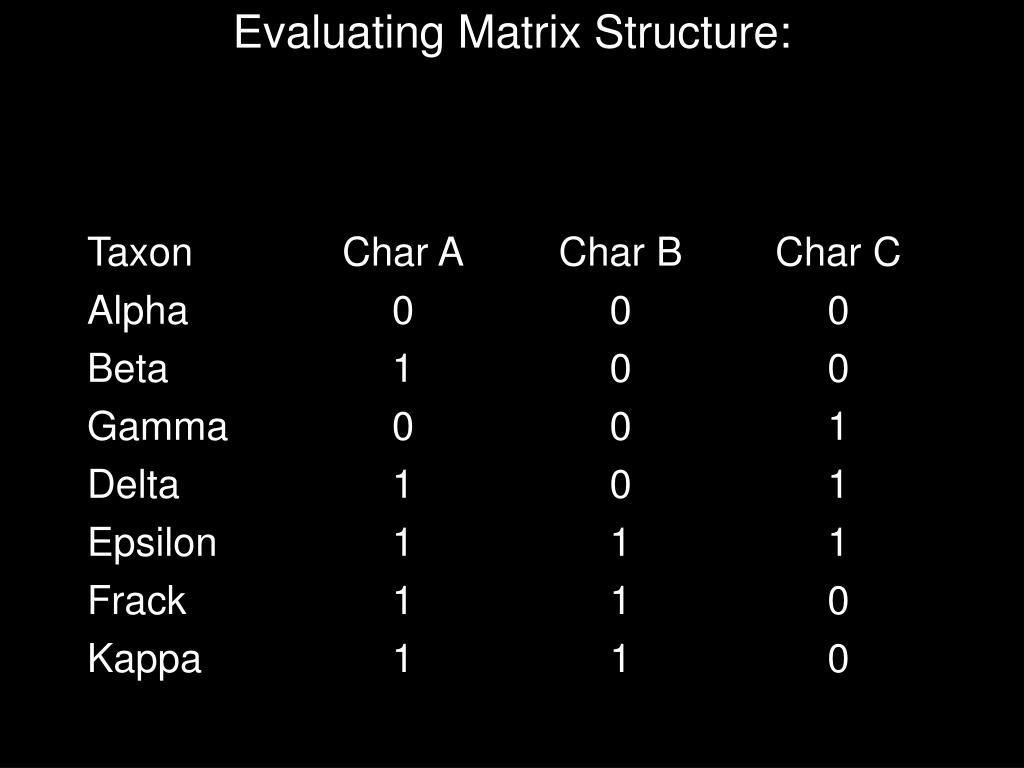
Task: Click the taxon name 'Beta'
Action: (x=128, y=368)
